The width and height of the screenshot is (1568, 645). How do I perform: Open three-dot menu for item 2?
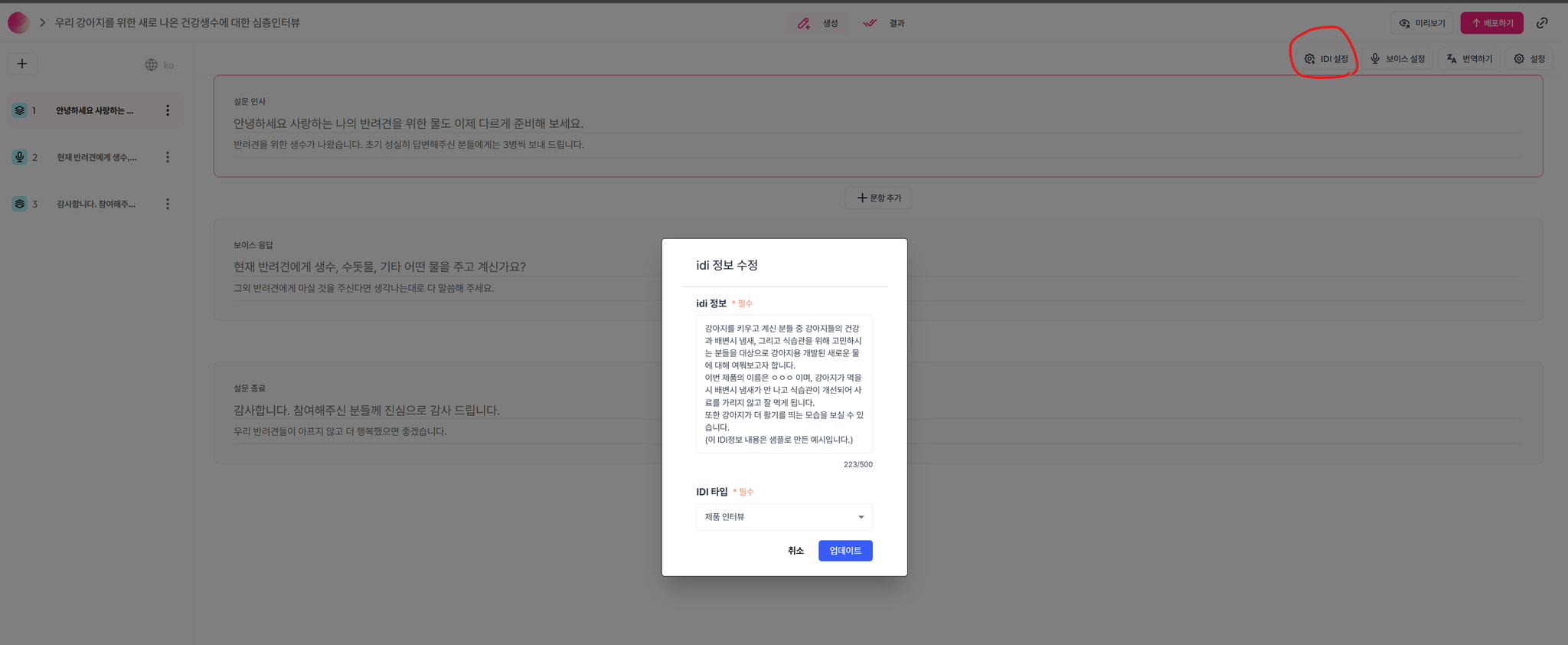pyautogui.click(x=168, y=158)
